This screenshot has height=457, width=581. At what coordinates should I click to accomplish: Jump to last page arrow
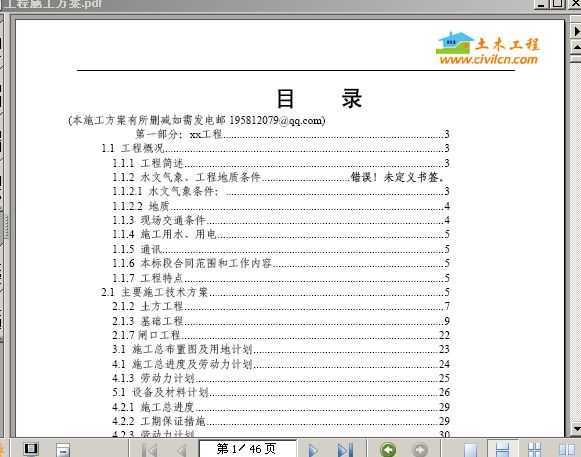click(345, 450)
